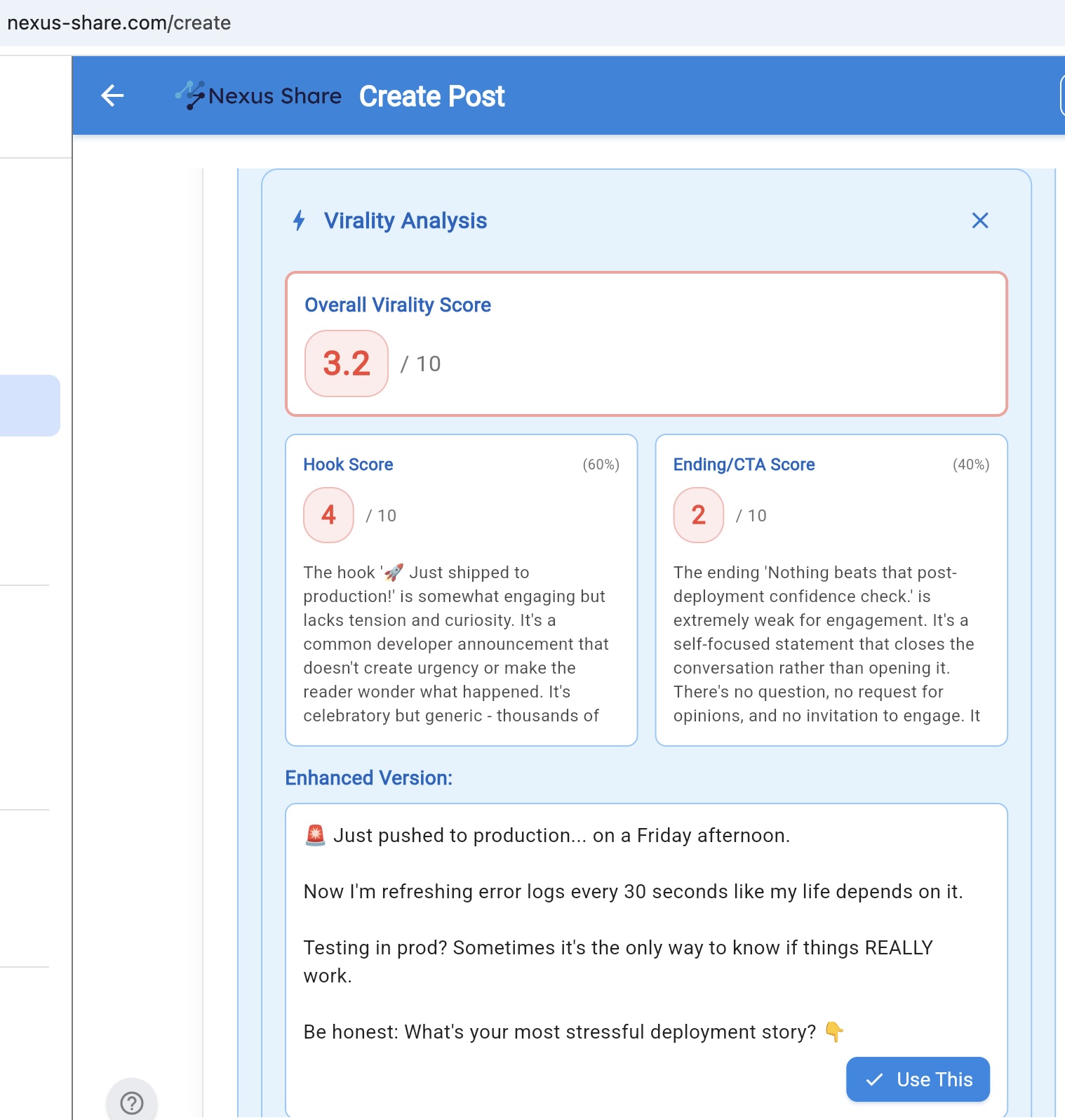Click the Hook Score badge showing 4
The image size is (1065, 1120).
328,515
